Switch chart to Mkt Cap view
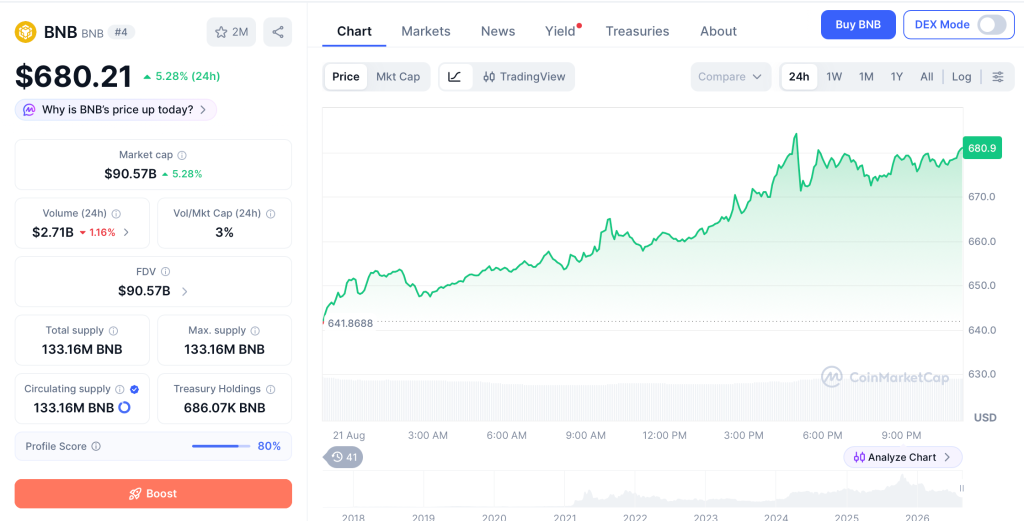This screenshot has width=1024, height=521. (x=398, y=76)
